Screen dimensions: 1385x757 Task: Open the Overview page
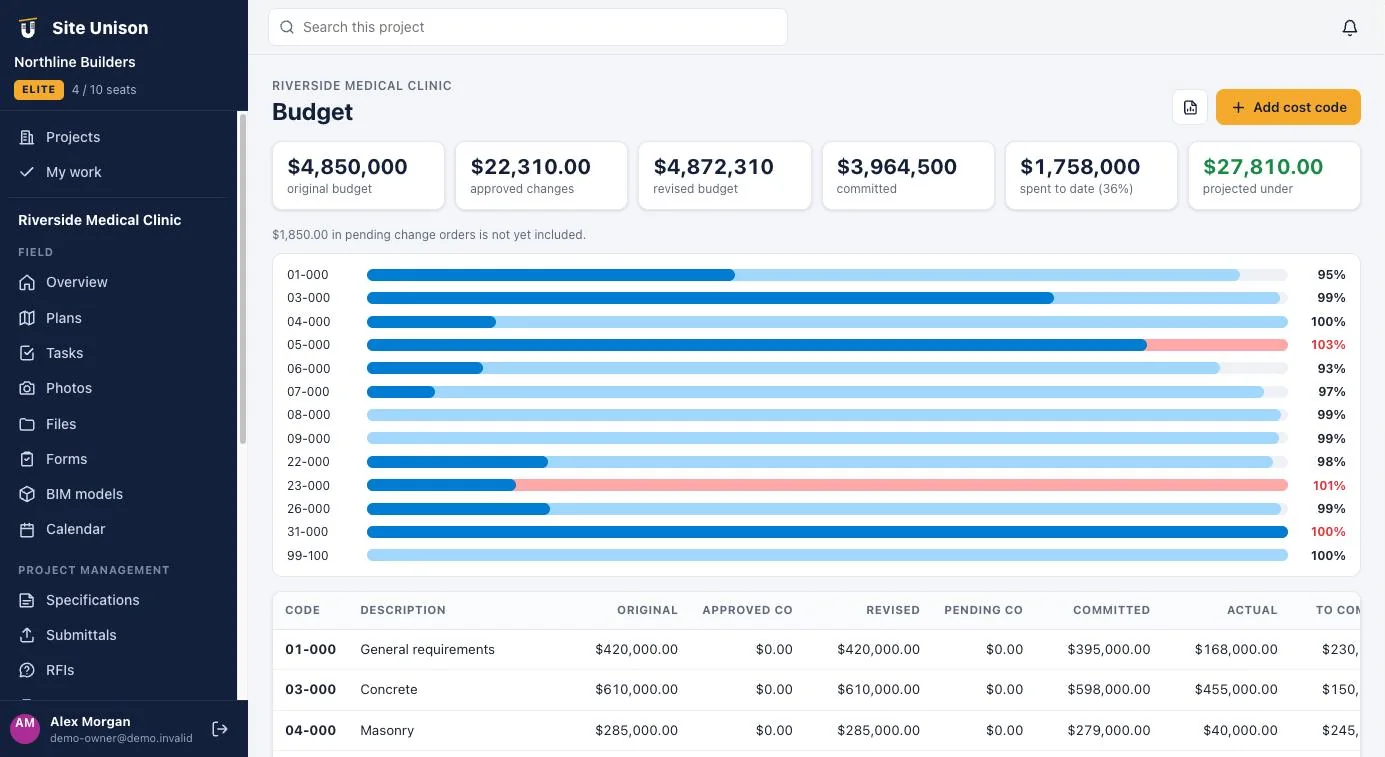click(x=120, y=282)
